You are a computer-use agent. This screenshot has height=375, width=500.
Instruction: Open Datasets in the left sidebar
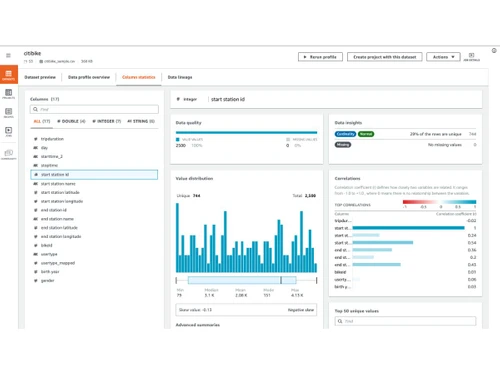[x=9, y=75]
